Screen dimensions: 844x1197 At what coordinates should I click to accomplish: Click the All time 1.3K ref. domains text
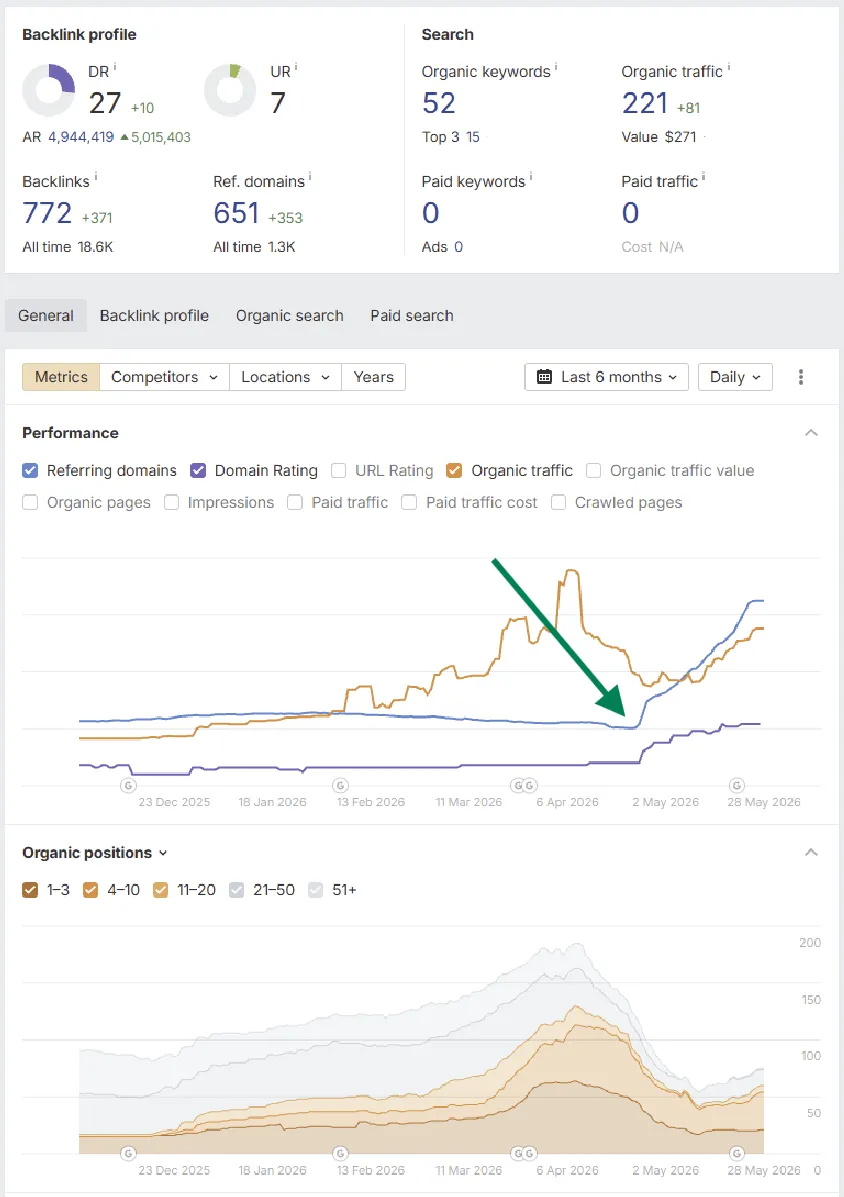click(x=254, y=247)
